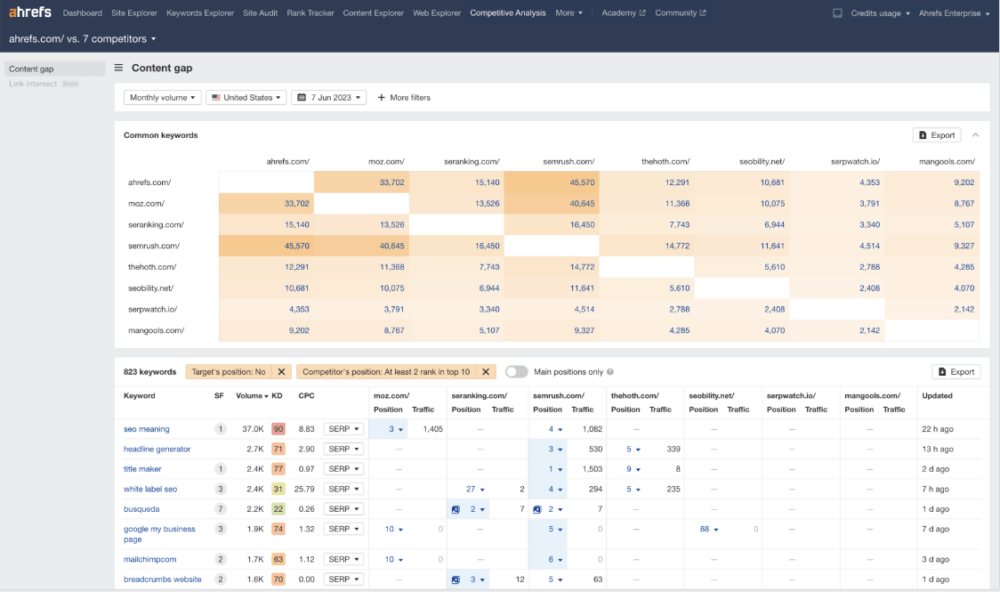This screenshot has height=592, width=1000.
Task: Remove the Competitor's position filter chip
Action: [485, 371]
